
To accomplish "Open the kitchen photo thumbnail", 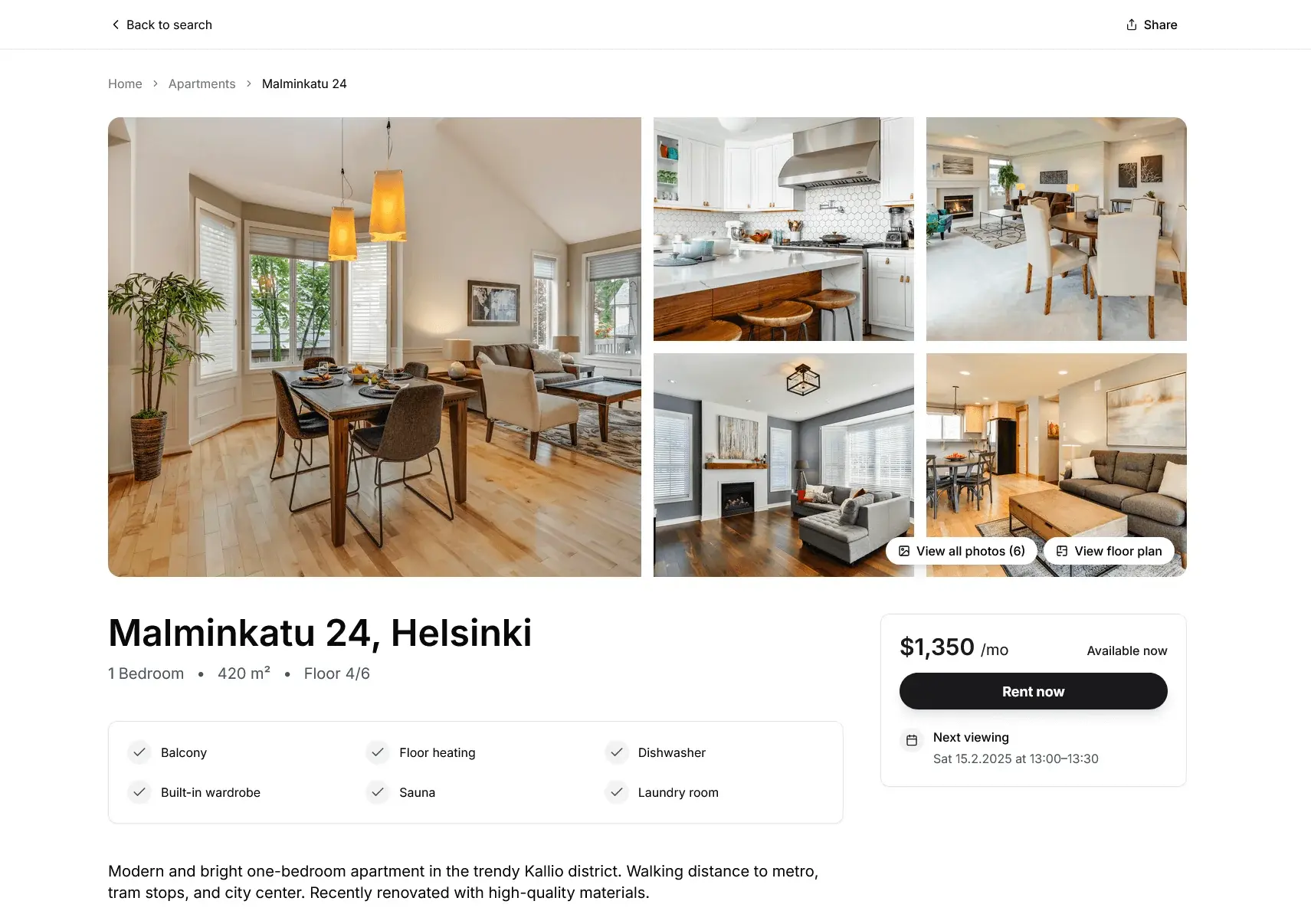I will point(784,229).
